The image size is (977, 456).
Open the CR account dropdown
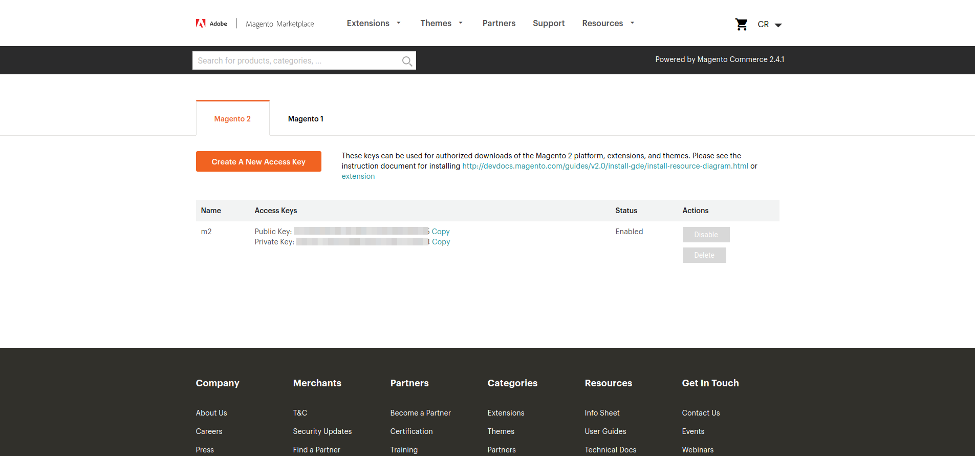[x=769, y=24]
